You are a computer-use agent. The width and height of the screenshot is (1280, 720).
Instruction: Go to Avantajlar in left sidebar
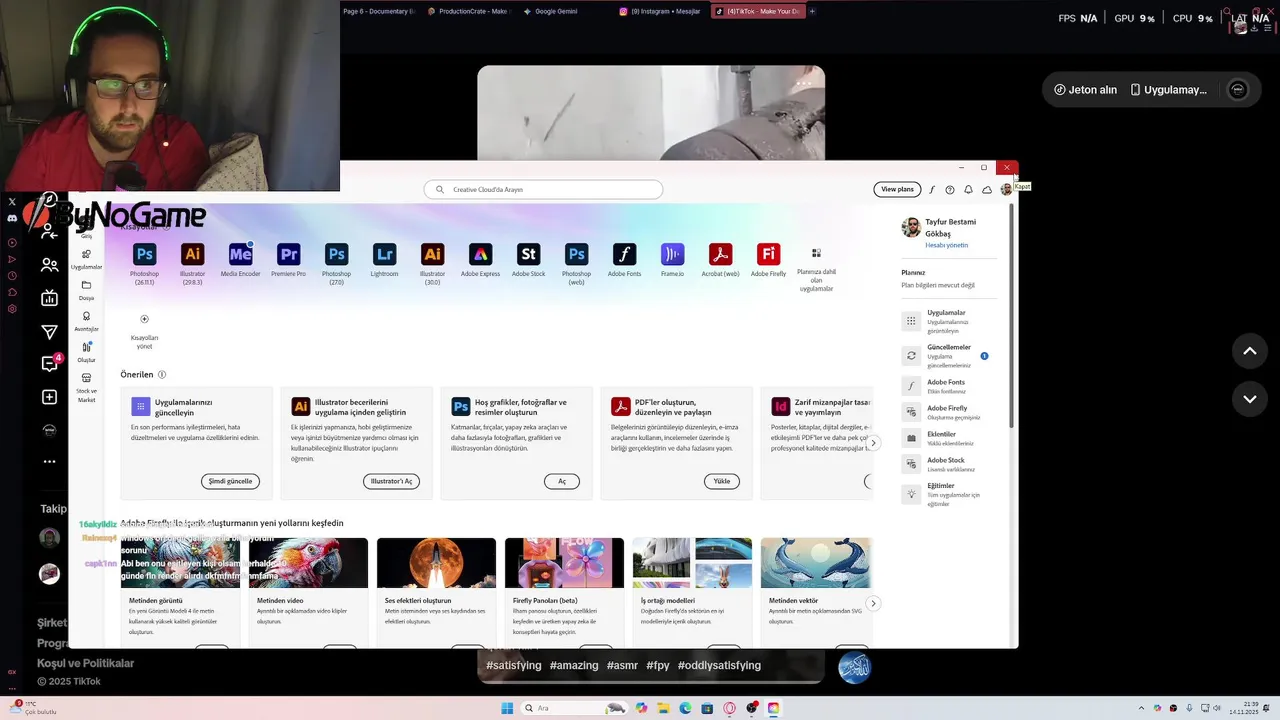click(87, 321)
